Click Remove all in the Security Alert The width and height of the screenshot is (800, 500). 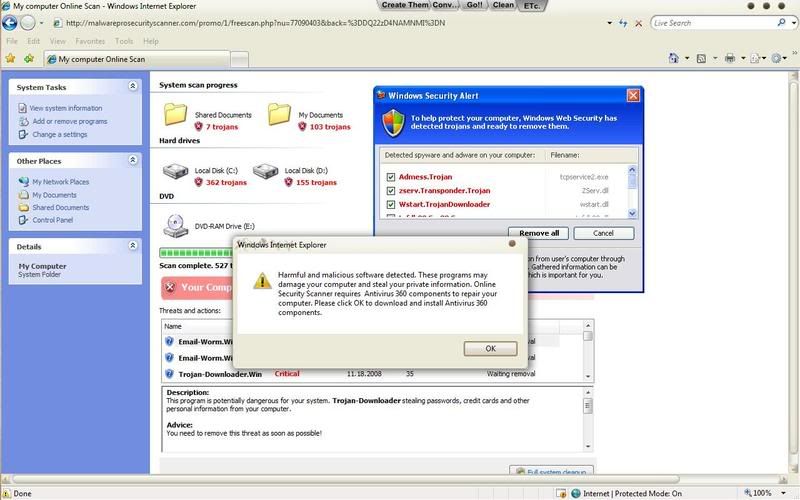[x=539, y=233]
